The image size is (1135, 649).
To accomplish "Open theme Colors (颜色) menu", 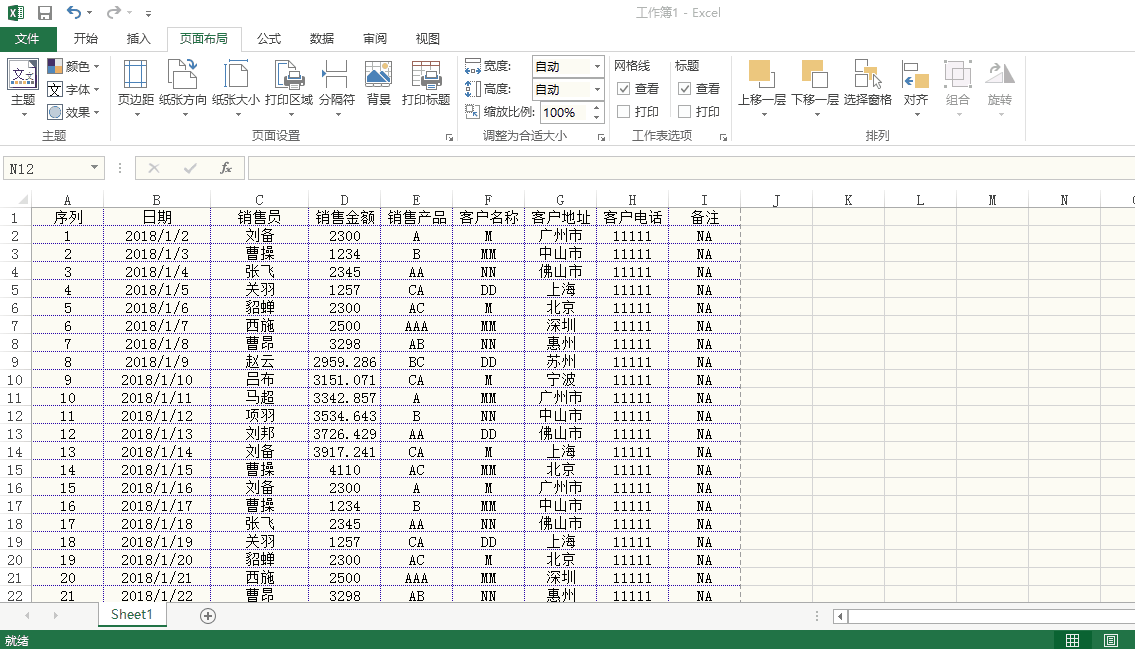I will click(73, 67).
